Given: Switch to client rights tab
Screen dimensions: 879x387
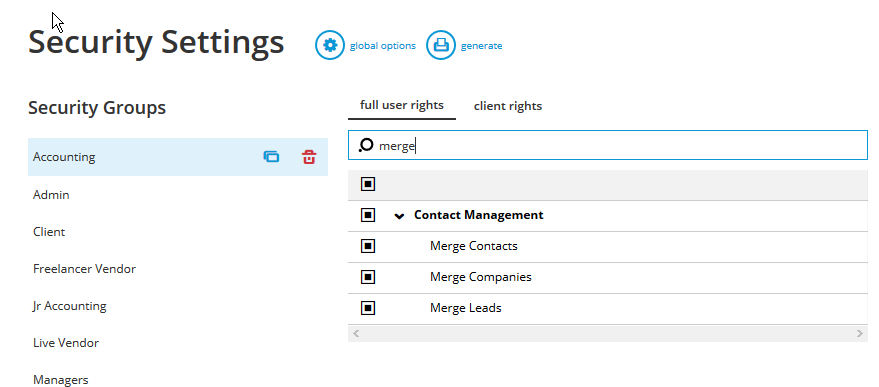Looking at the screenshot, I should tap(508, 106).
